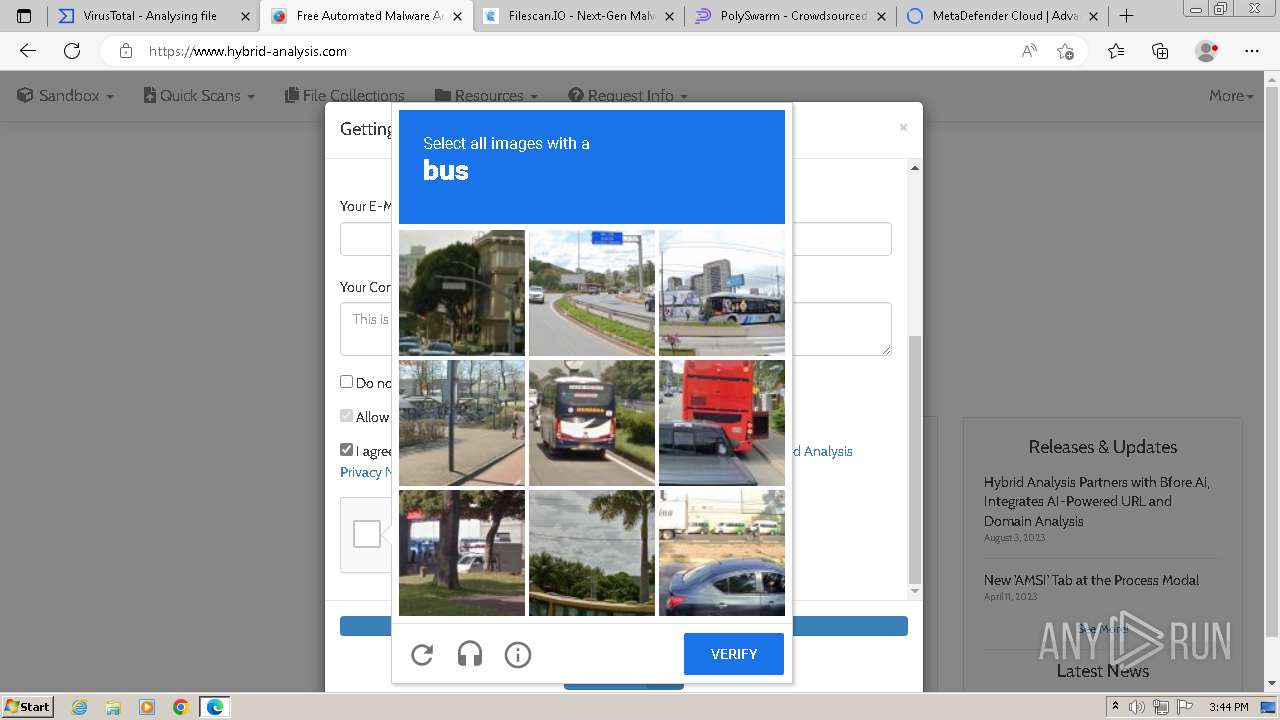Go back to previous page
The height and width of the screenshot is (720, 1280).
pos(28,51)
